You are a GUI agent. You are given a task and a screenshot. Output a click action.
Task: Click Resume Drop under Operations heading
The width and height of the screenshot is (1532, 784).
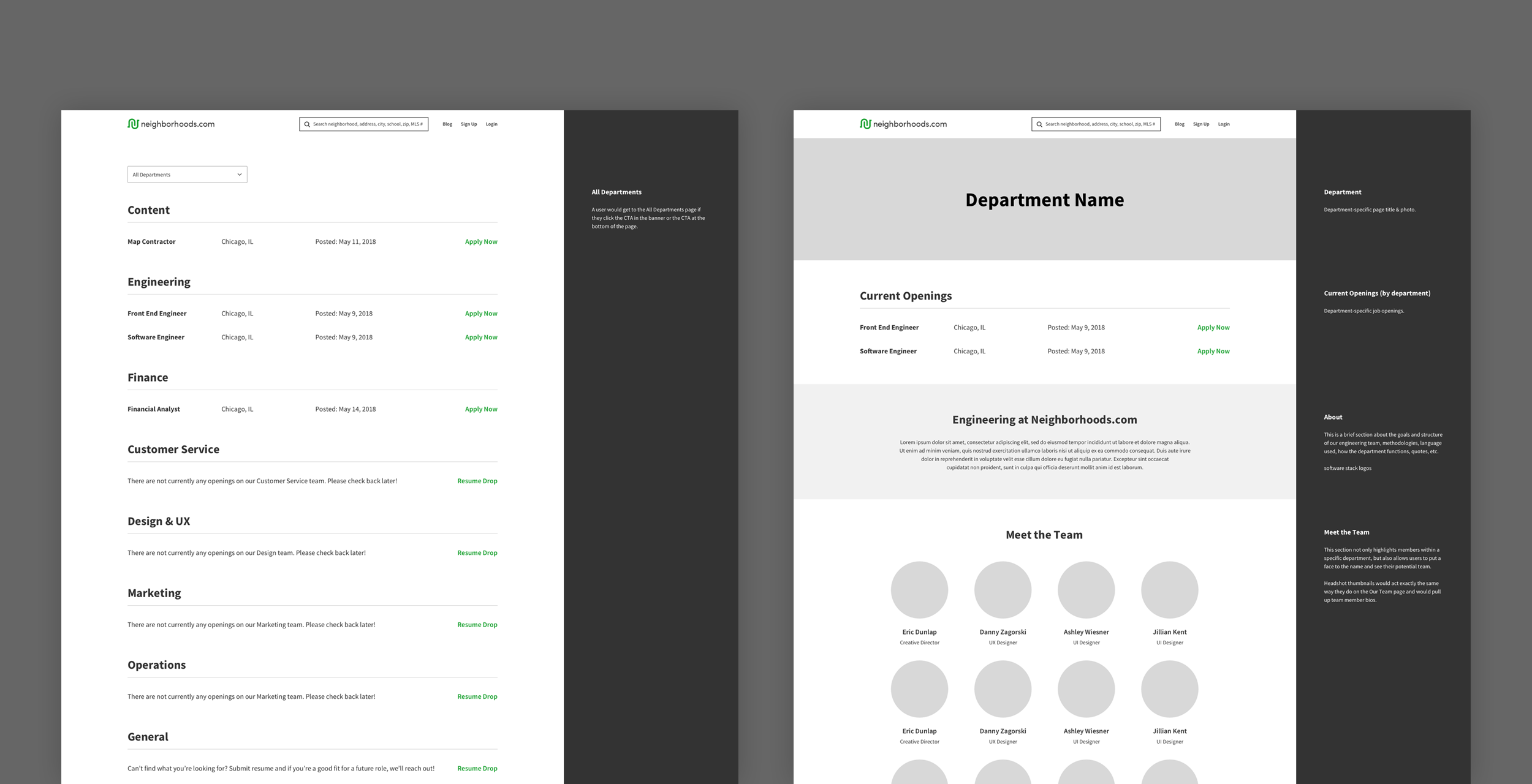coord(477,696)
